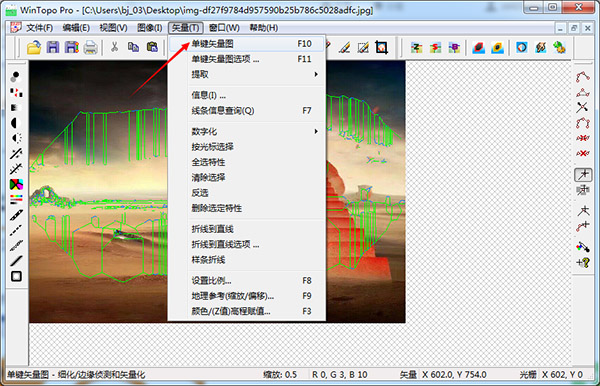The width and height of the screenshot is (600, 386).
Task: Click the color dropper icon in right toolbar
Action: tap(582, 247)
